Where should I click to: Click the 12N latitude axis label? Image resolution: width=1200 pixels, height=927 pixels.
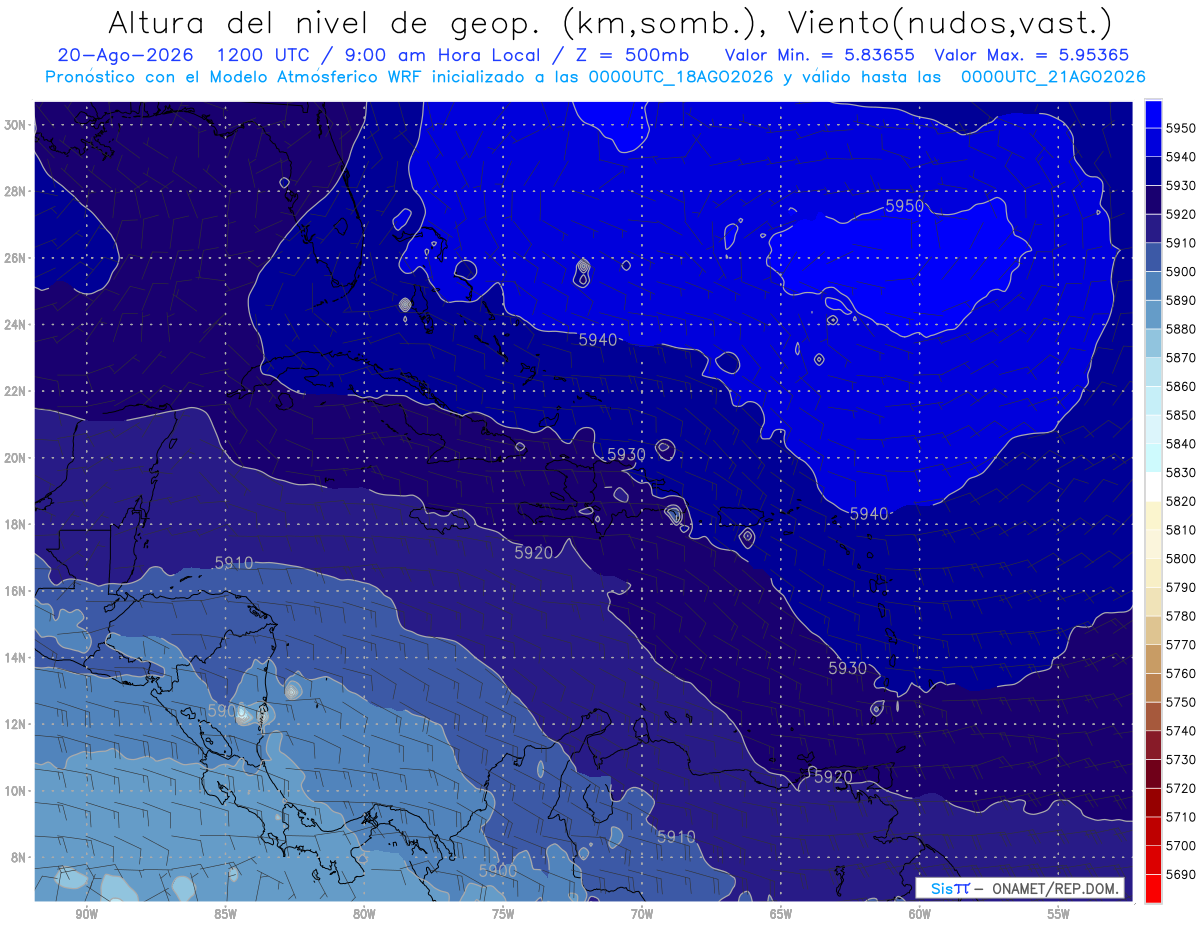click(x=15, y=724)
